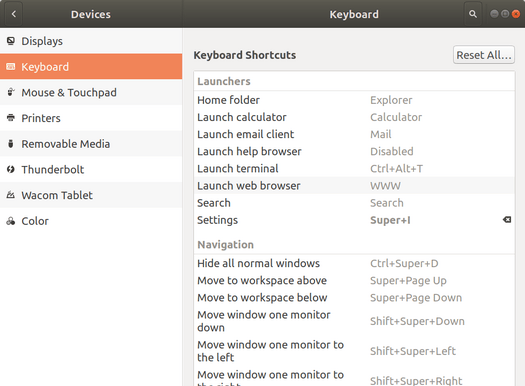Click the Wacom Tablet icon
Image resolution: width=525 pixels, height=386 pixels.
(x=11, y=195)
